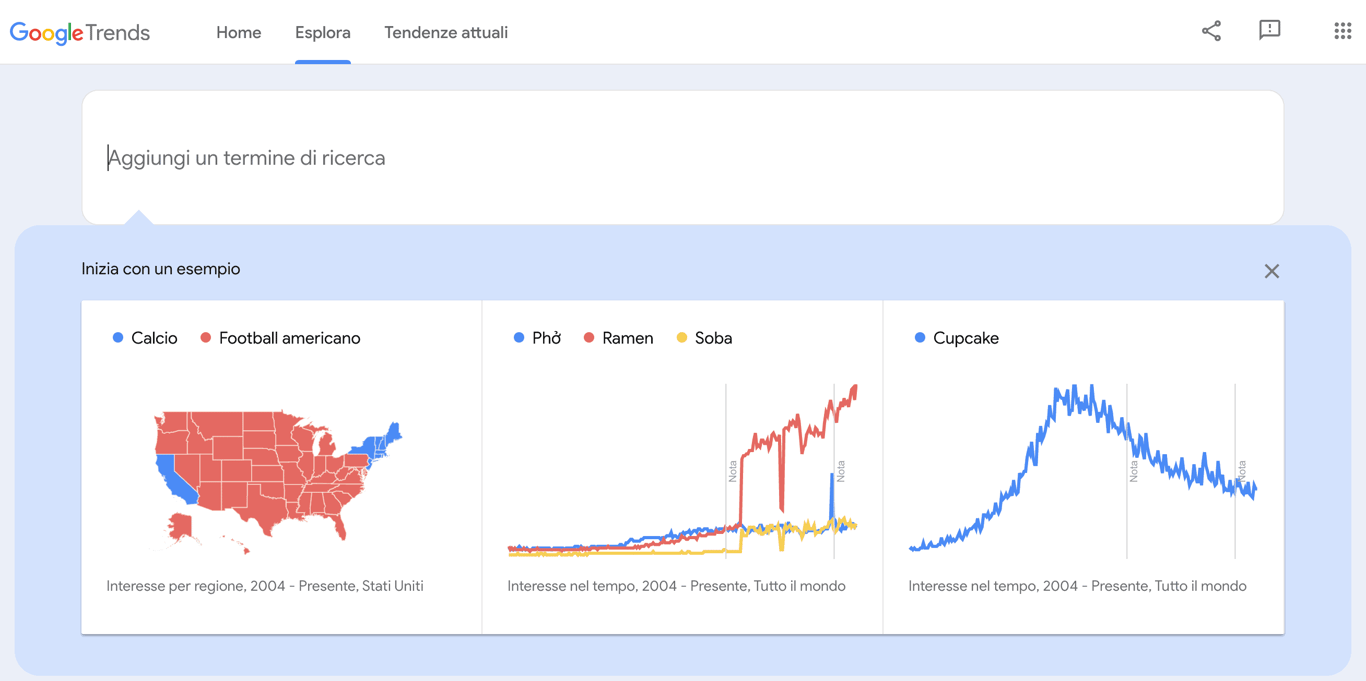Image resolution: width=1366 pixels, height=681 pixels.
Task: Click the blue Phở legend marker
Action: tap(518, 337)
